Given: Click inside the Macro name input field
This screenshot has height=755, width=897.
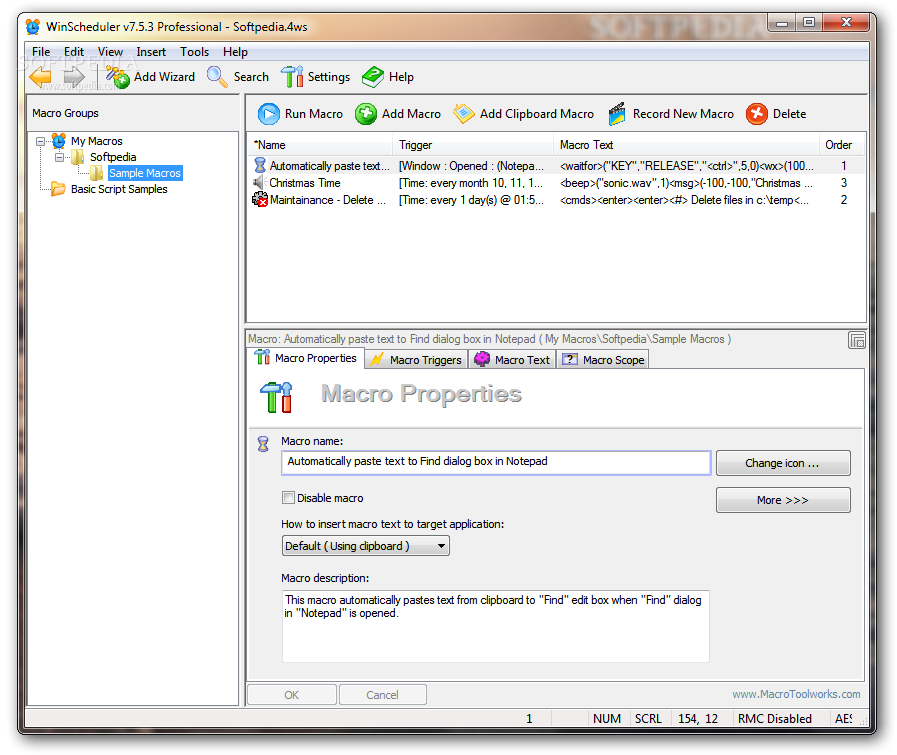Looking at the screenshot, I should point(495,462).
